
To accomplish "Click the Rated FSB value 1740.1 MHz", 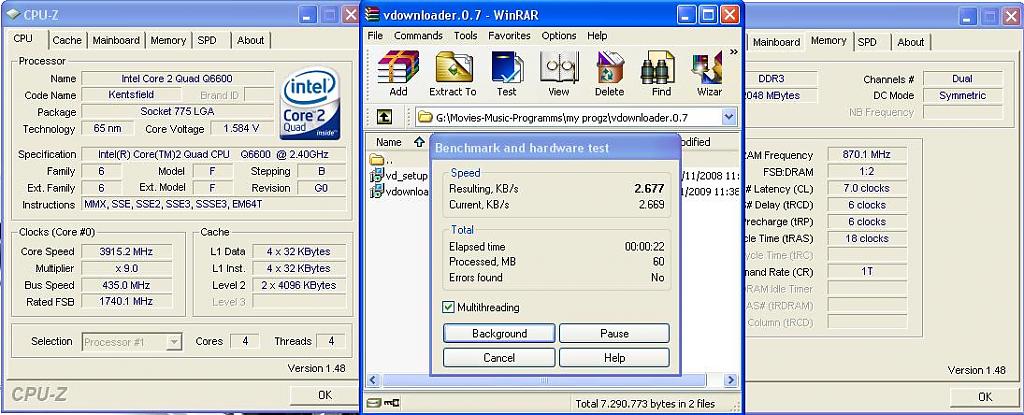I will 127,301.
